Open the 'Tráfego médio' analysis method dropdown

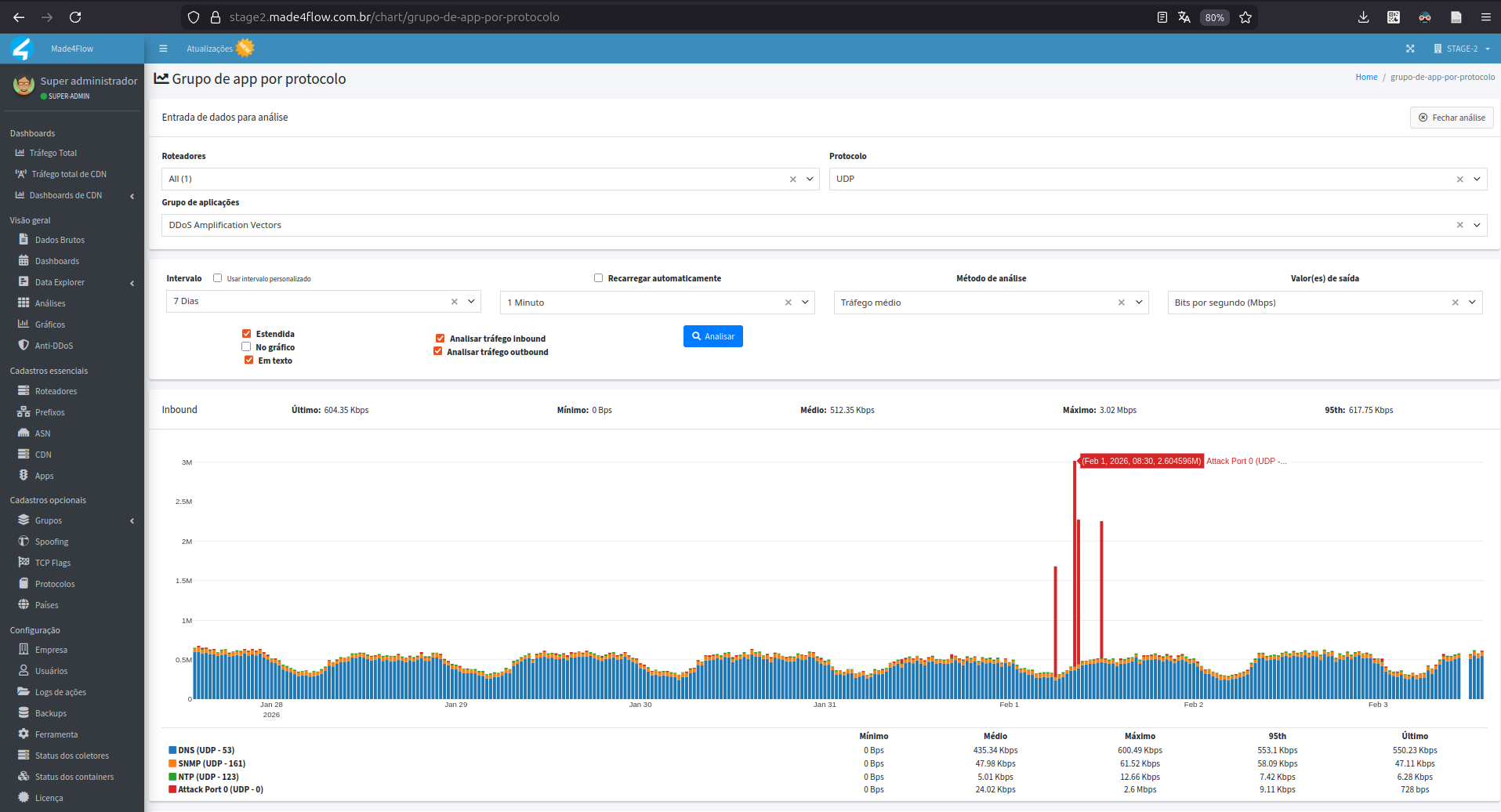(1139, 302)
